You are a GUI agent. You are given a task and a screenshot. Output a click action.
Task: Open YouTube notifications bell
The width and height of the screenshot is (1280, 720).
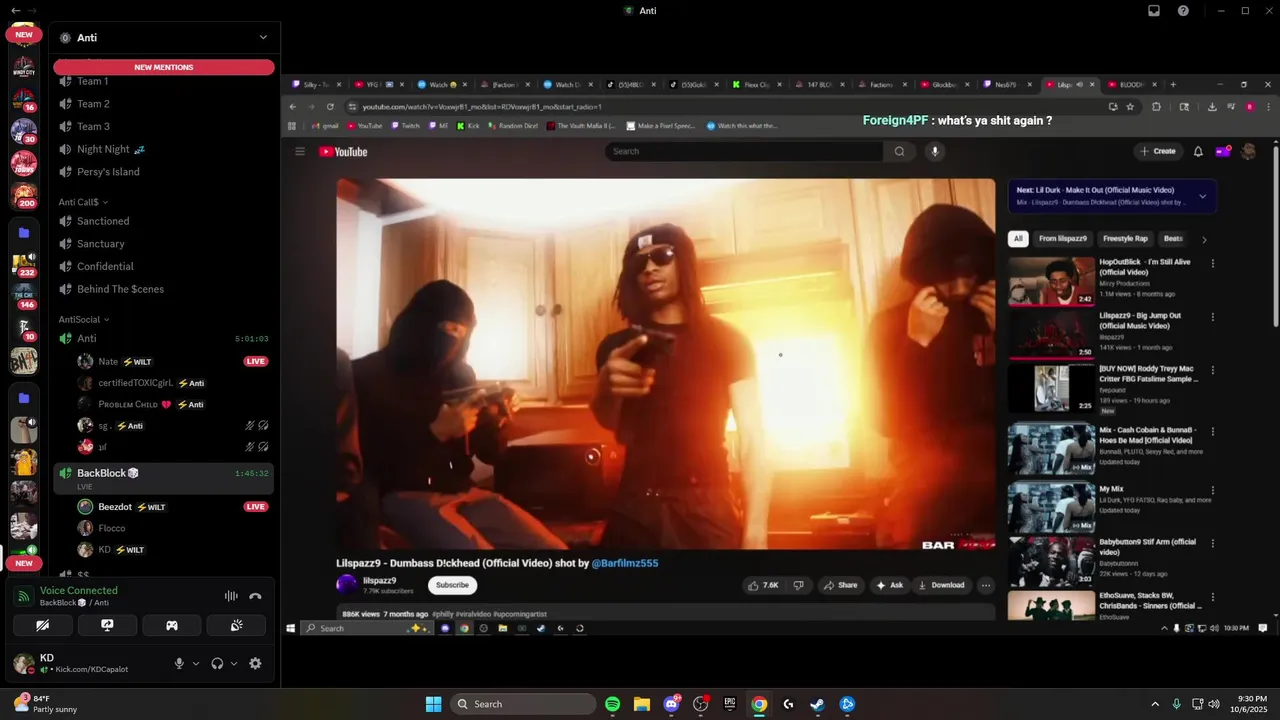(x=1198, y=152)
